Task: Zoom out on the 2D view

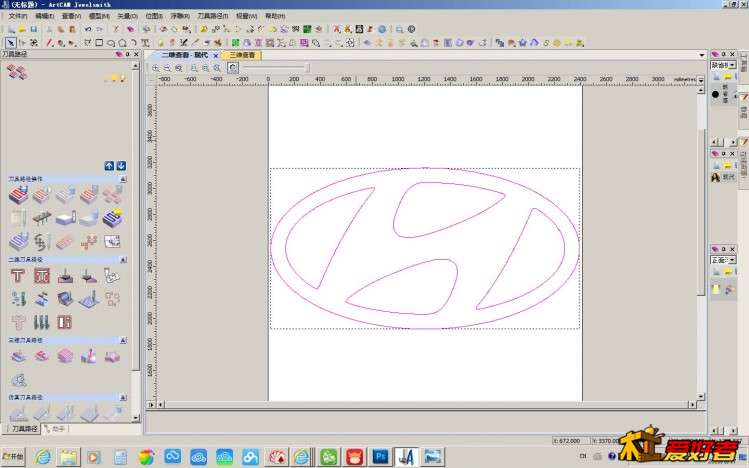Action: pos(167,68)
